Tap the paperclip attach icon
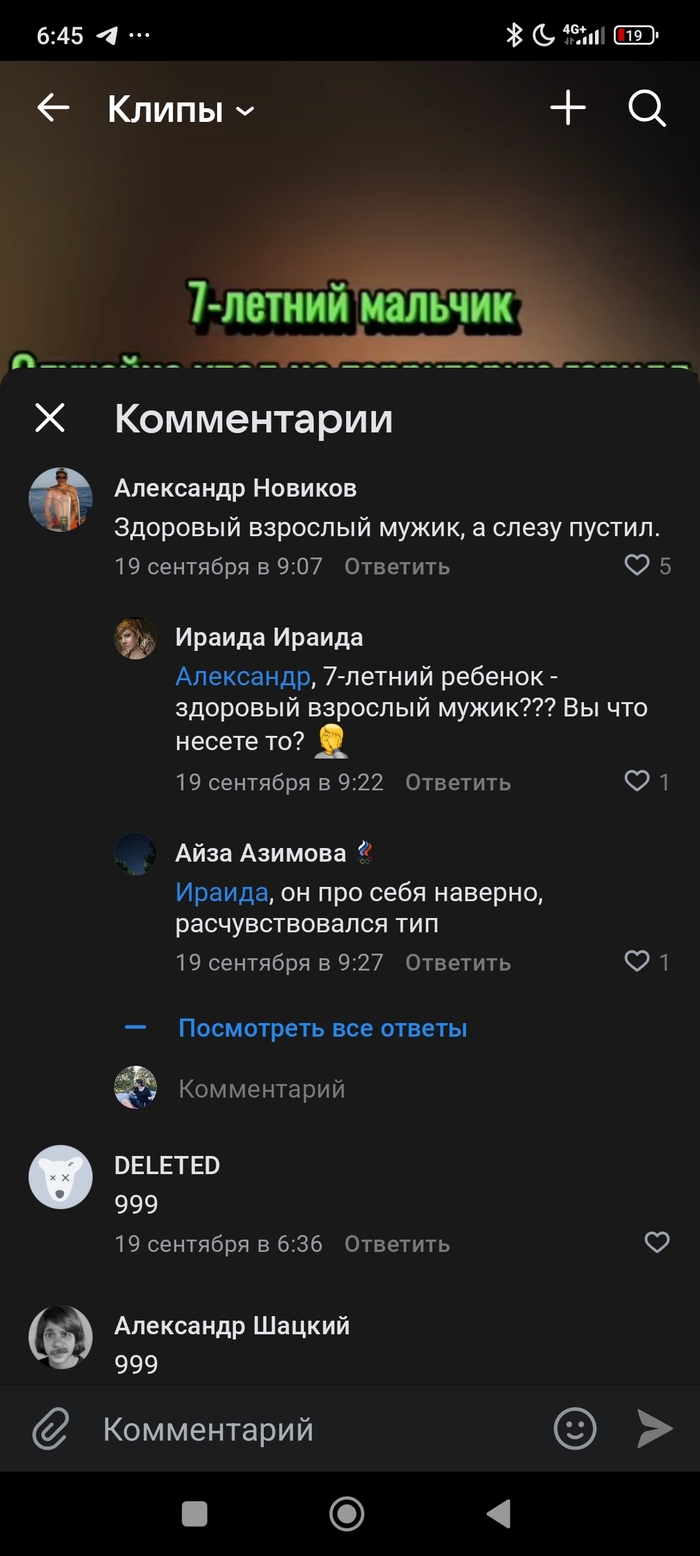 click(51, 1429)
